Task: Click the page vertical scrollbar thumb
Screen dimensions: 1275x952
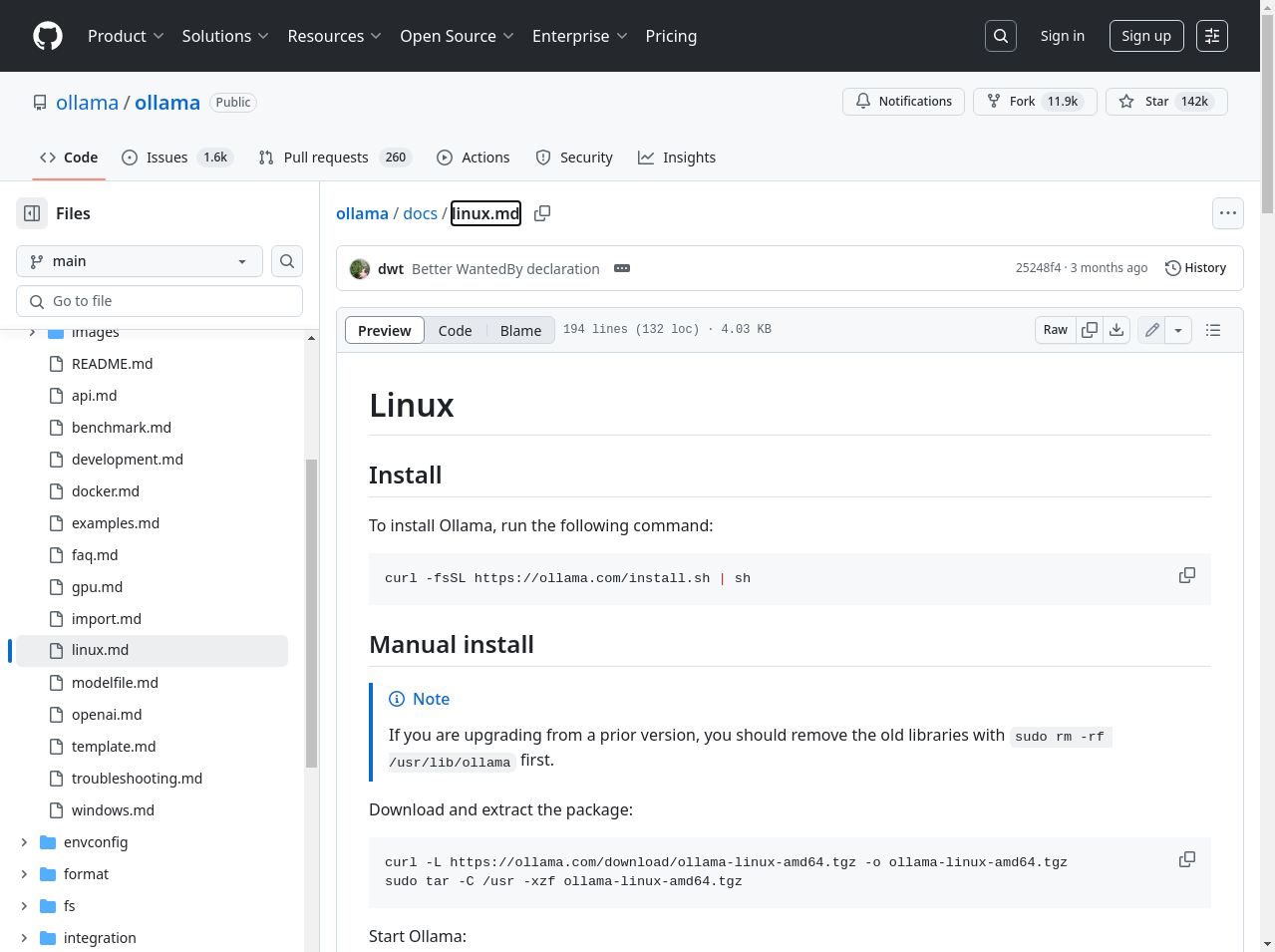Action: [x=1267, y=113]
